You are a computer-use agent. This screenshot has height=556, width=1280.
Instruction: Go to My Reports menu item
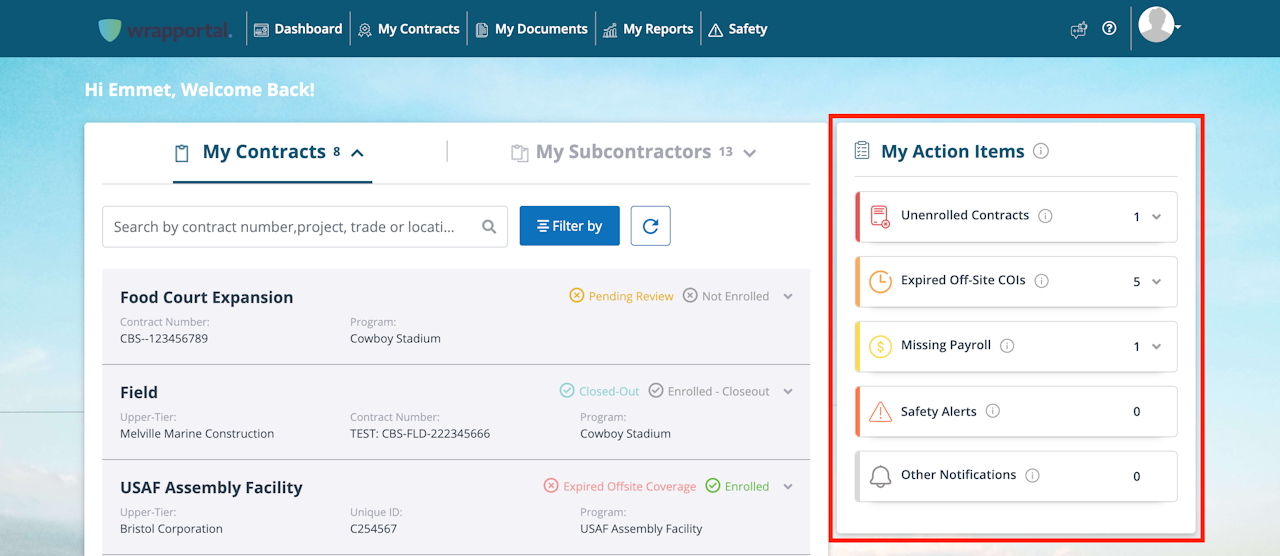[x=648, y=29]
